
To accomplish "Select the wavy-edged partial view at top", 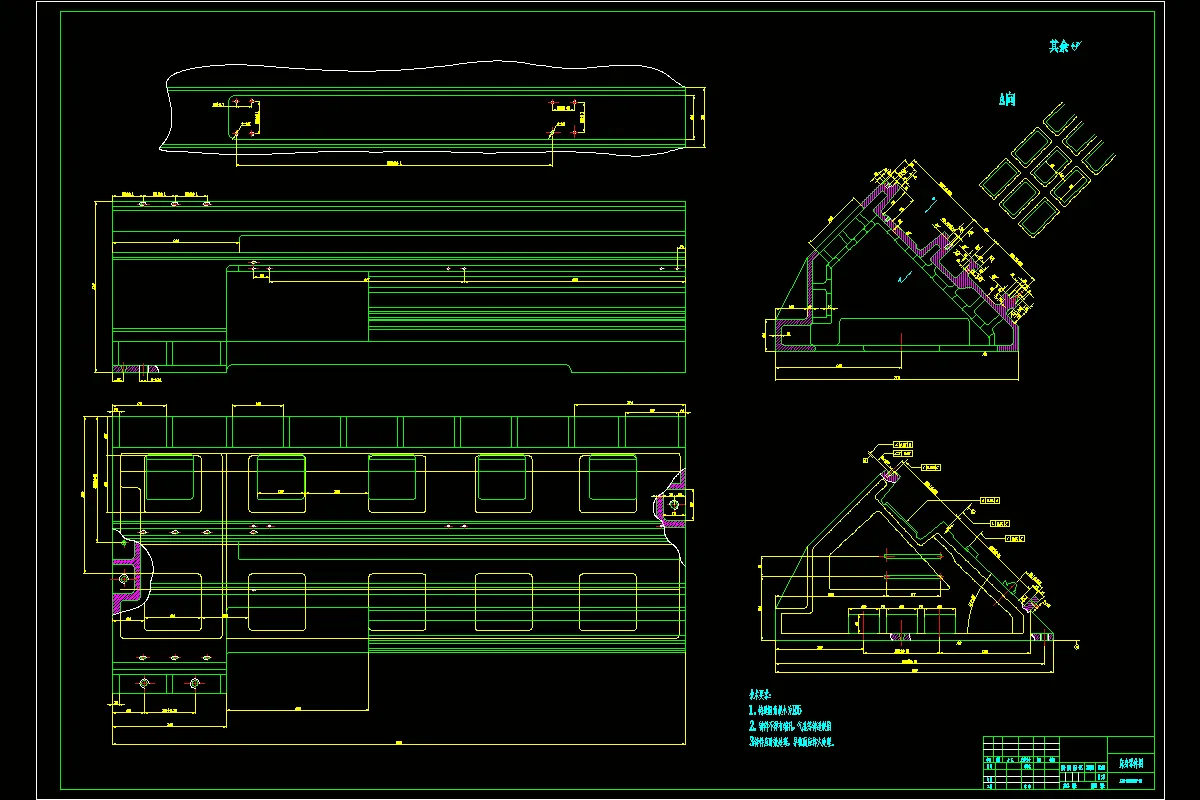I will [x=432, y=112].
